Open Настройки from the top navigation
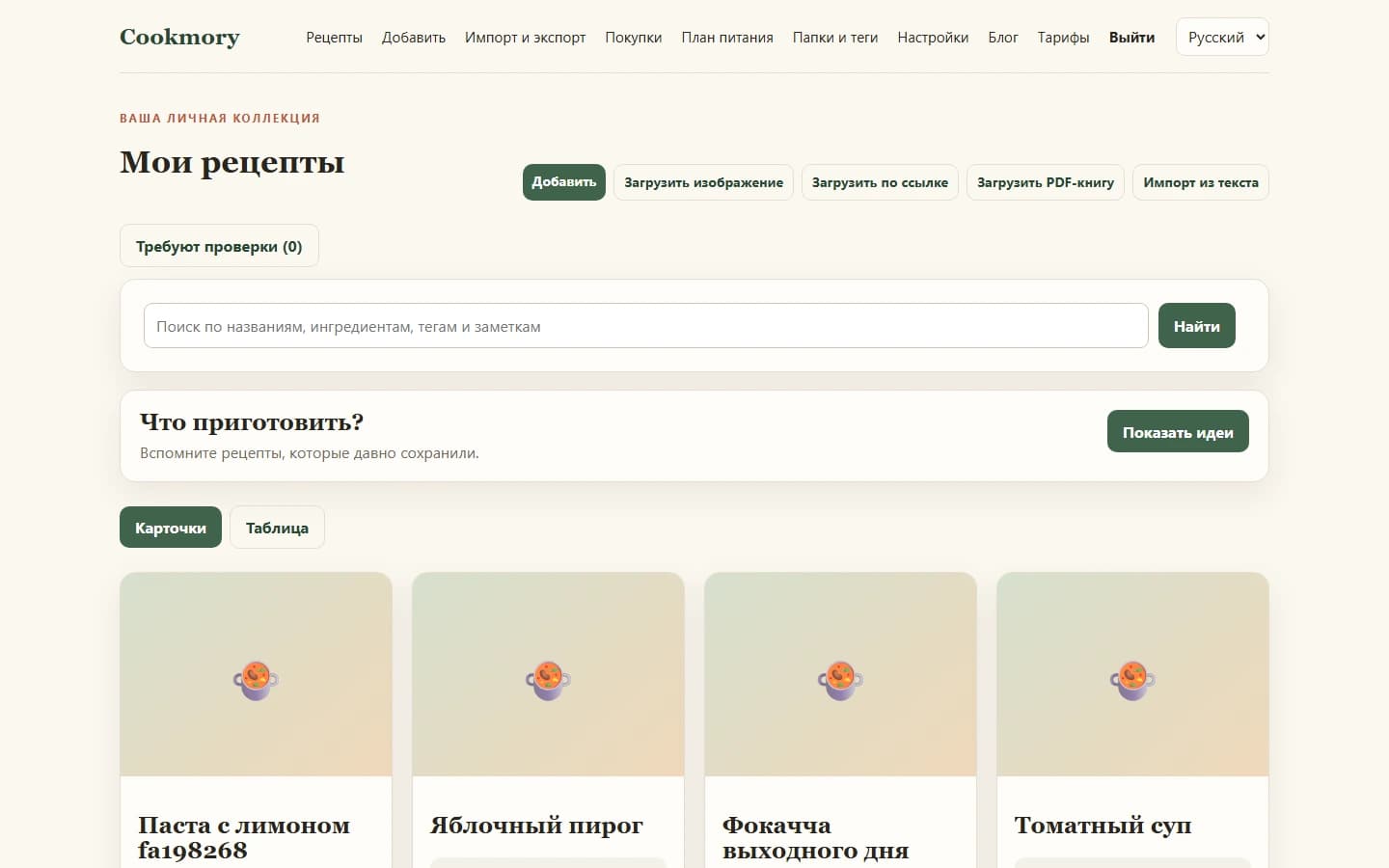1389x868 pixels. (x=933, y=38)
